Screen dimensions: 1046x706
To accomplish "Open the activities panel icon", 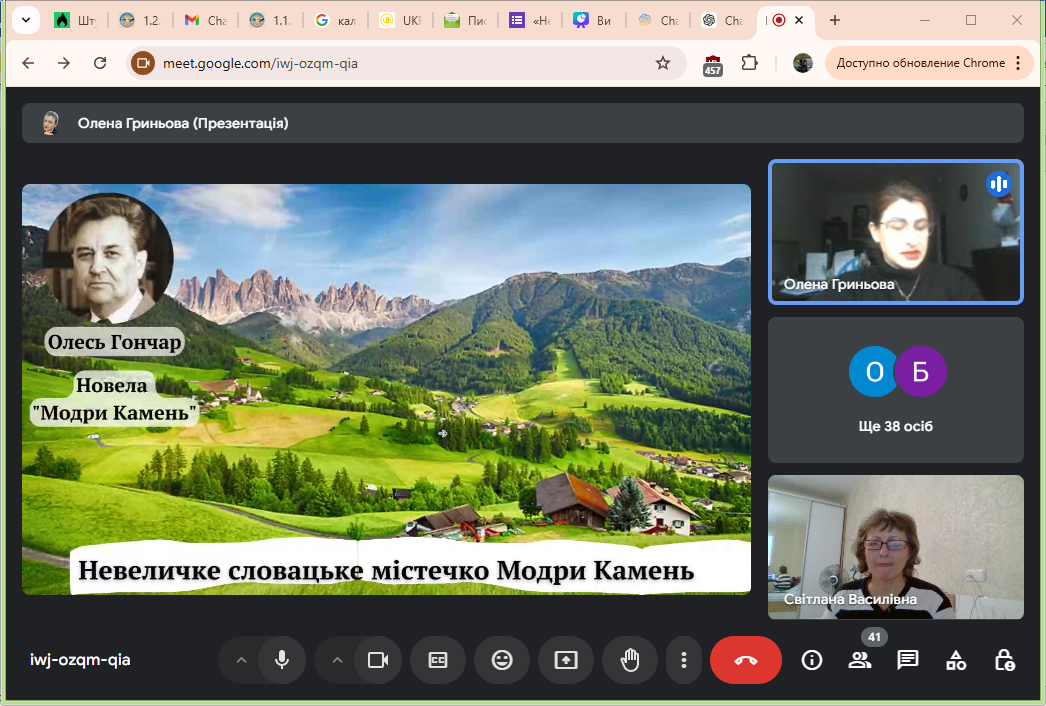I will point(956,660).
